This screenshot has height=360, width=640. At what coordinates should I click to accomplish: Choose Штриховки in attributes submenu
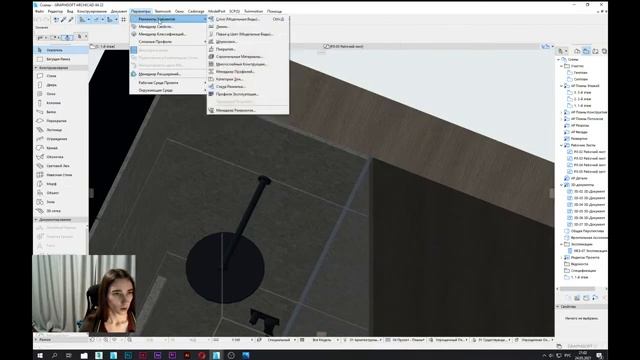pyautogui.click(x=247, y=42)
